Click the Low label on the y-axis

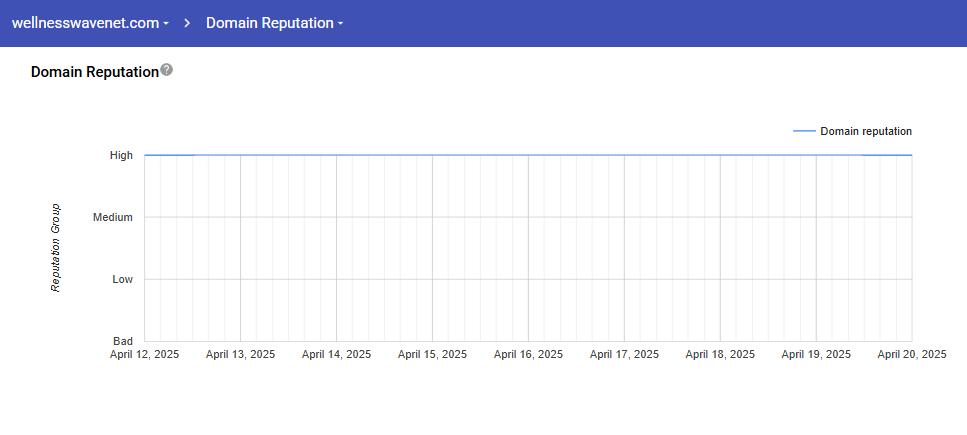click(122, 279)
